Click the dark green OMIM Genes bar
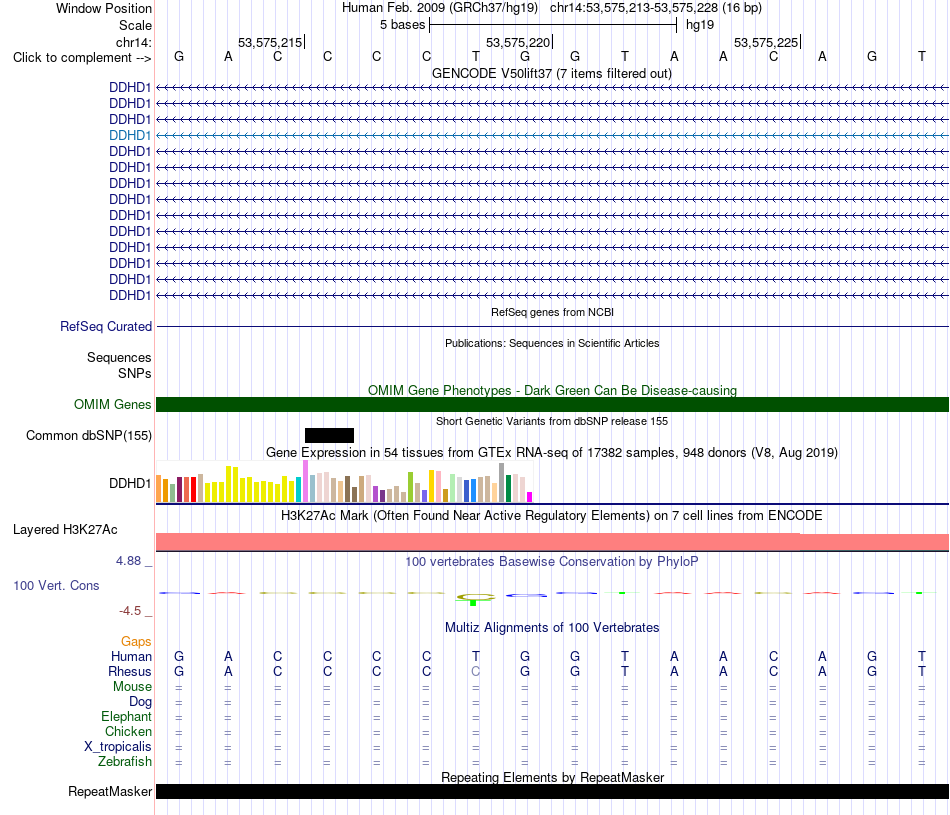The height and width of the screenshot is (815, 950). pyautogui.click(x=552, y=405)
